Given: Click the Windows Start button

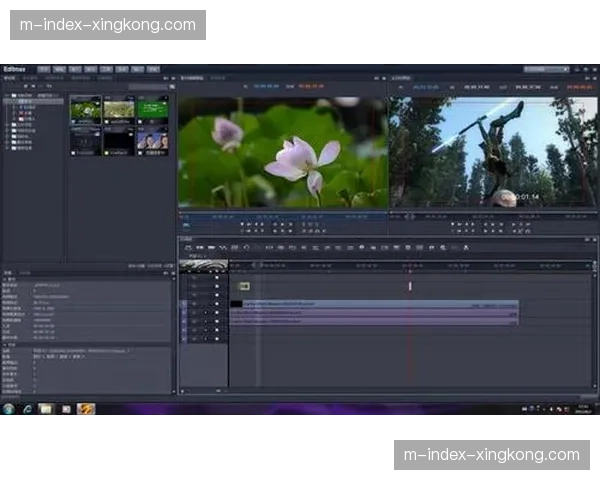Looking at the screenshot, I should (x=9, y=409).
